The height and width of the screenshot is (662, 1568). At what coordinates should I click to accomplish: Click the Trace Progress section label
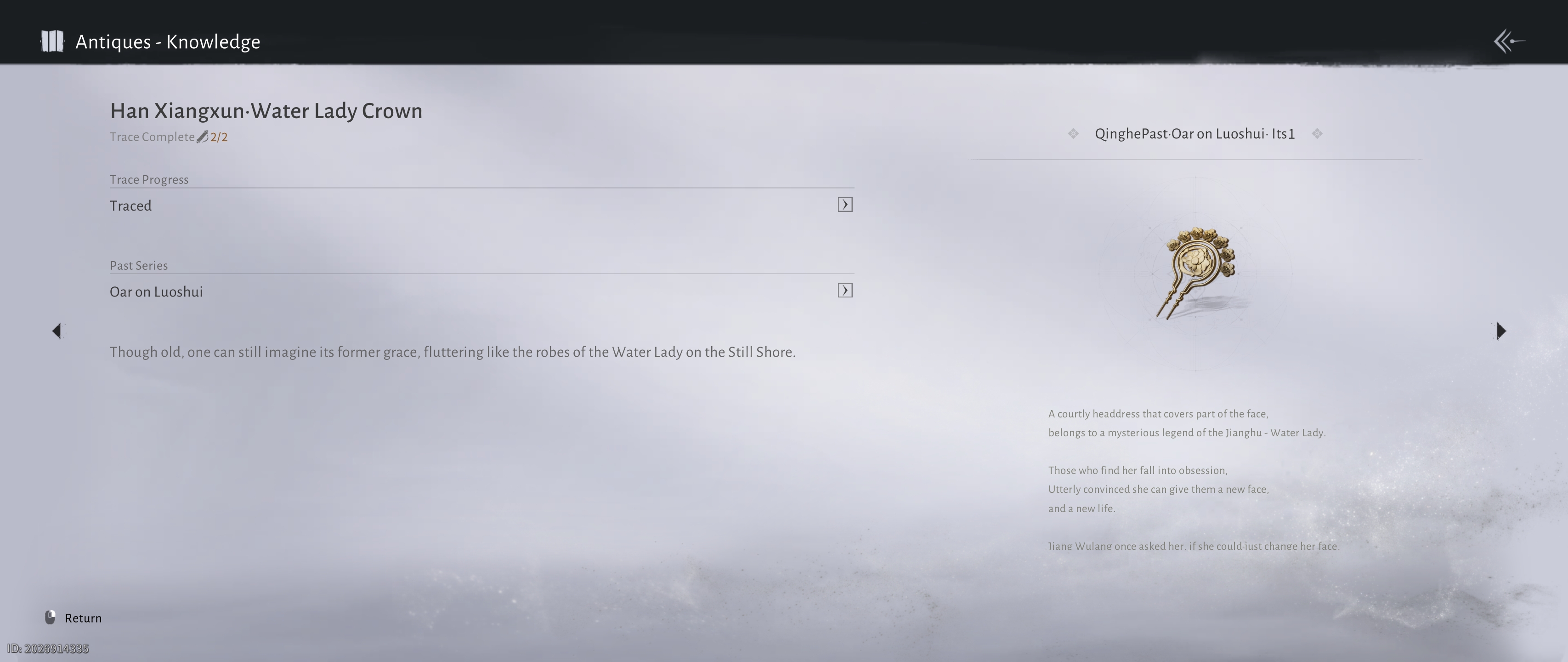[x=149, y=180]
